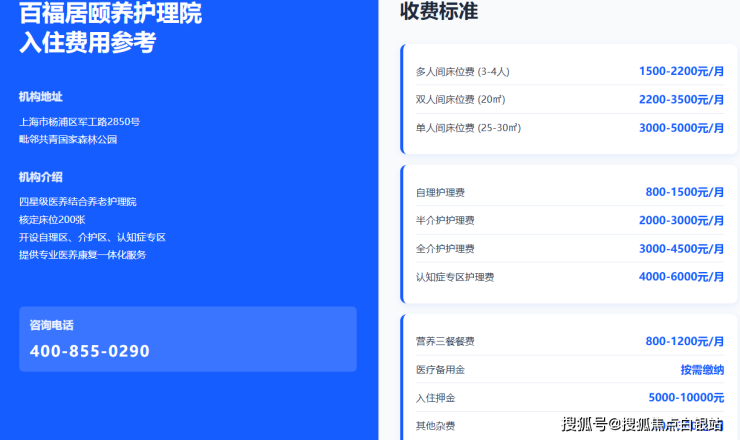Image resolution: width=740 pixels, height=440 pixels.
Task: Click the line 开设自理区、介护区、认知症专区
Action: click(92, 237)
